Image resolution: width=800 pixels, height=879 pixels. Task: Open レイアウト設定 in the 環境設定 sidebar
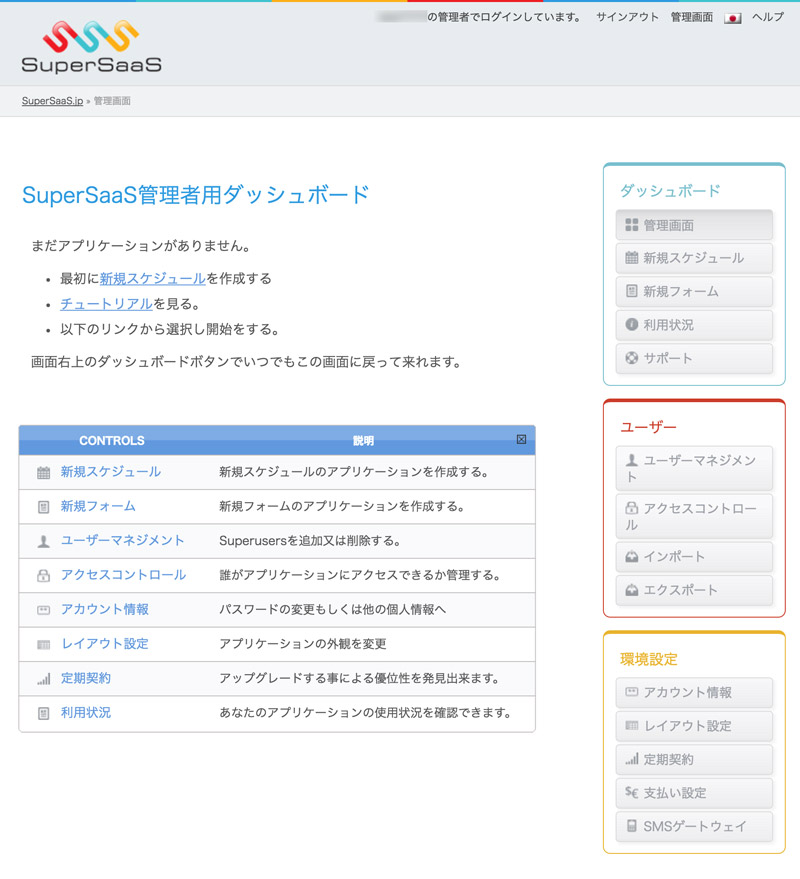click(x=694, y=726)
